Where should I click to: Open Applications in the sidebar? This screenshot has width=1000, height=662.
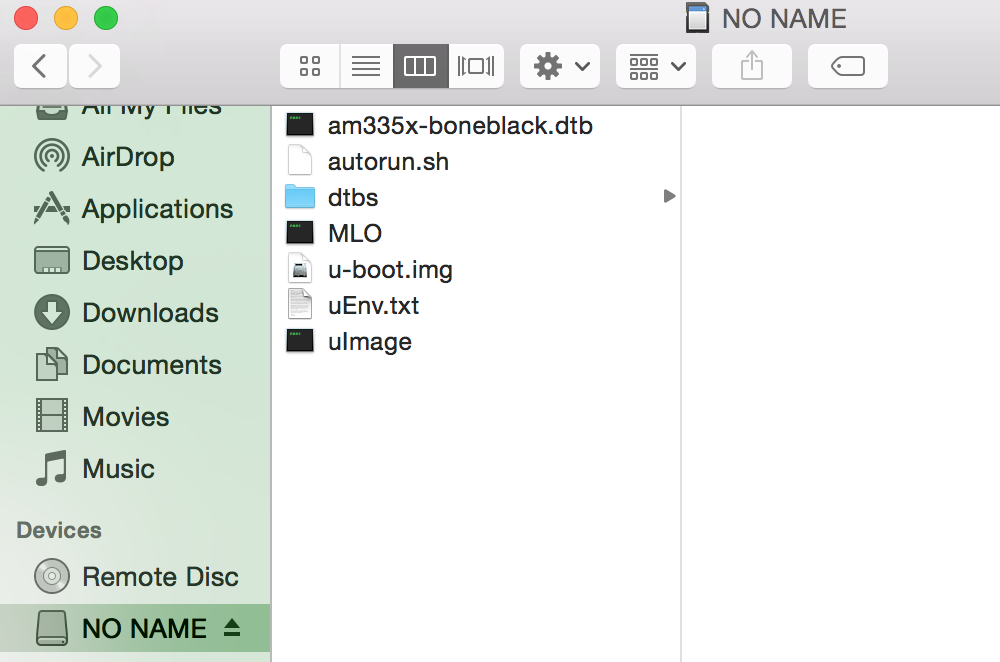157,209
